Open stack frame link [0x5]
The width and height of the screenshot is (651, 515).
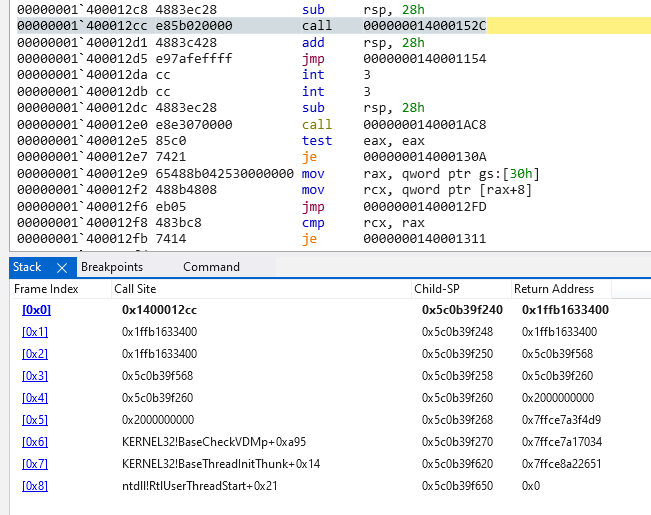coord(35,420)
